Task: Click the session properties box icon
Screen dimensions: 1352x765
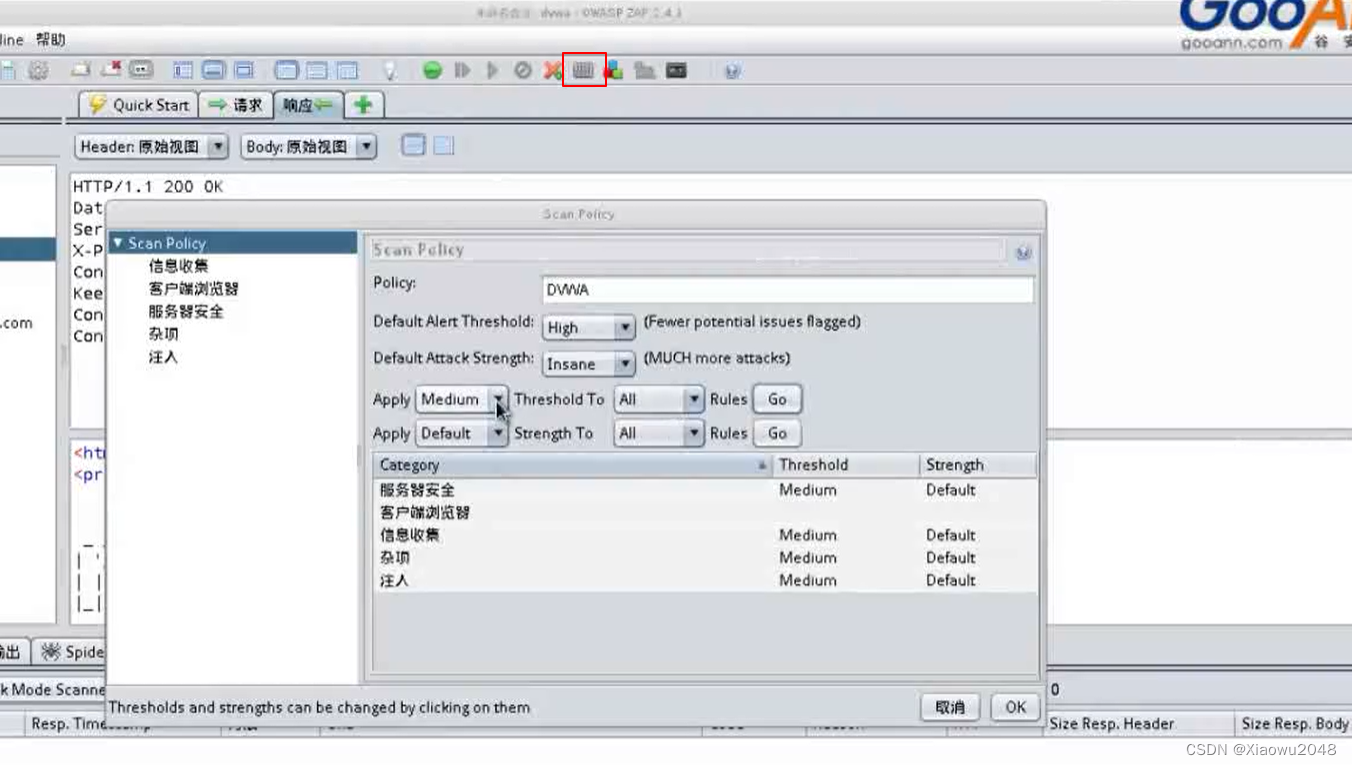Action: [142, 71]
